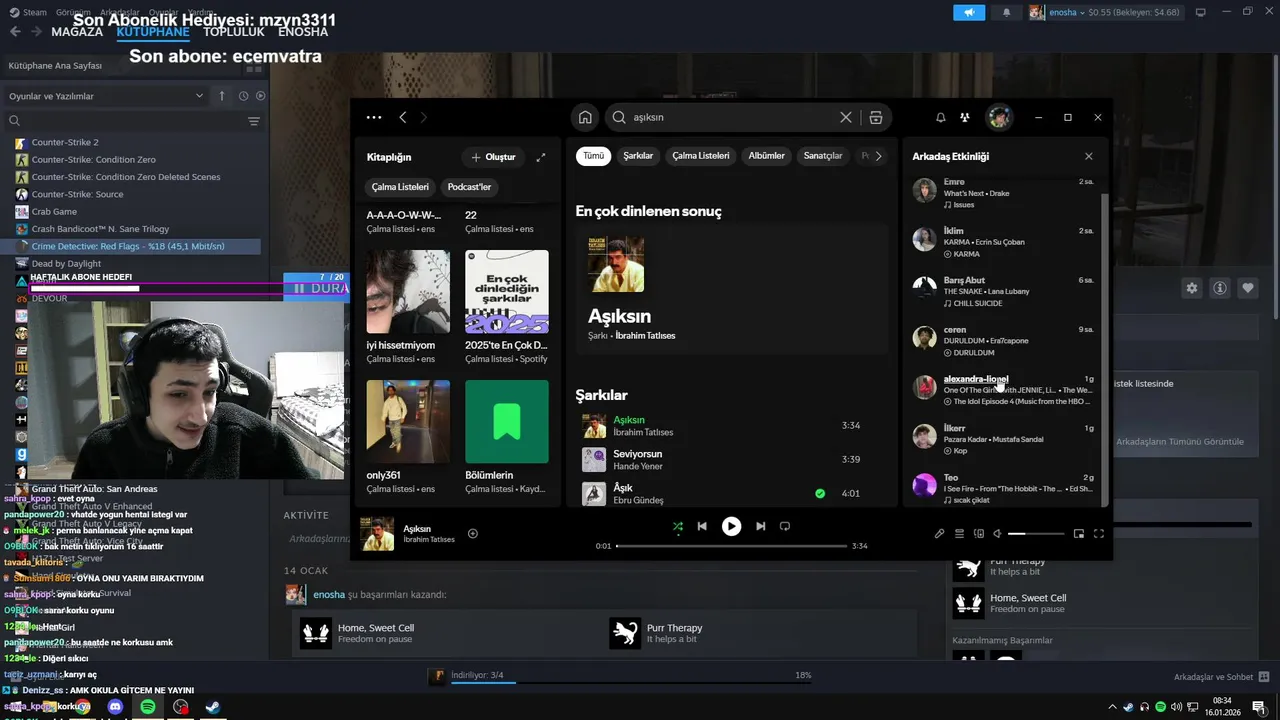The image size is (1280, 720).
Task: Open ENOSHA profile tab in Steam
Action: 303,32
